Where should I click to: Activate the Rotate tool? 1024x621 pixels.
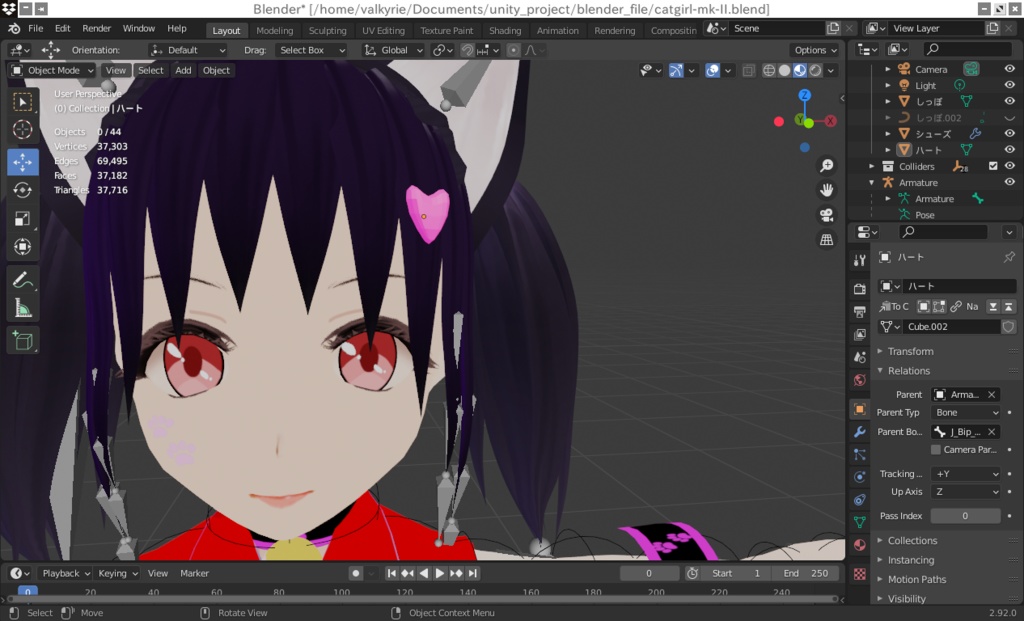click(x=23, y=190)
